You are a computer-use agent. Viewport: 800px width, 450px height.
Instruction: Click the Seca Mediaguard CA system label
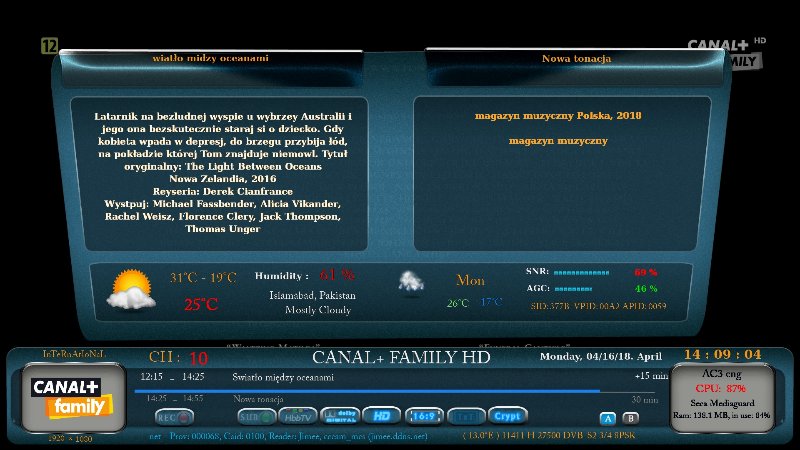(x=722, y=403)
